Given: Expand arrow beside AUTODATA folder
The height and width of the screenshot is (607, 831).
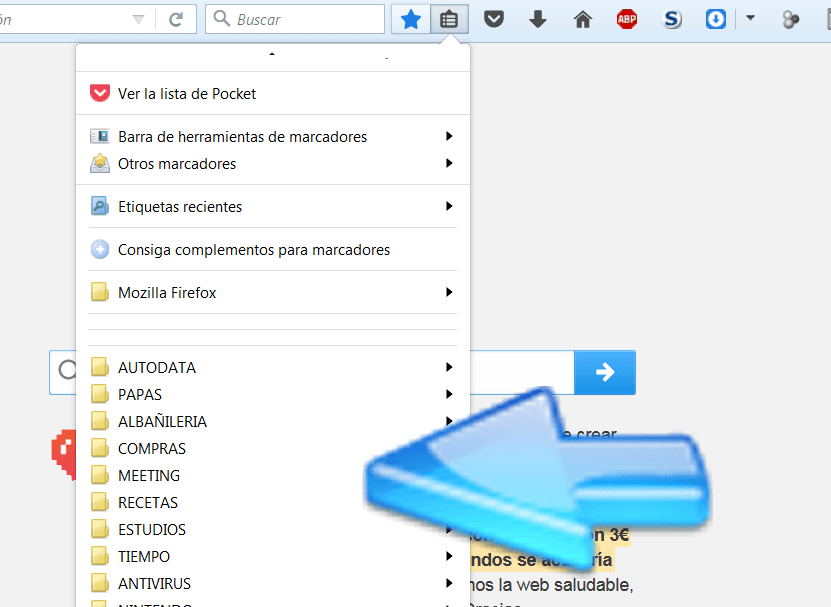Looking at the screenshot, I should 449,367.
